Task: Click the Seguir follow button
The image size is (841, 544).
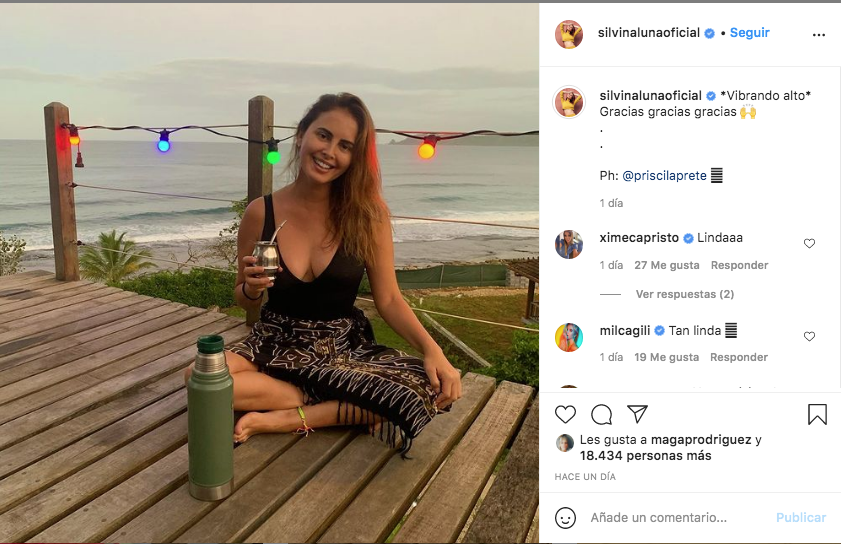Action: pos(749,33)
